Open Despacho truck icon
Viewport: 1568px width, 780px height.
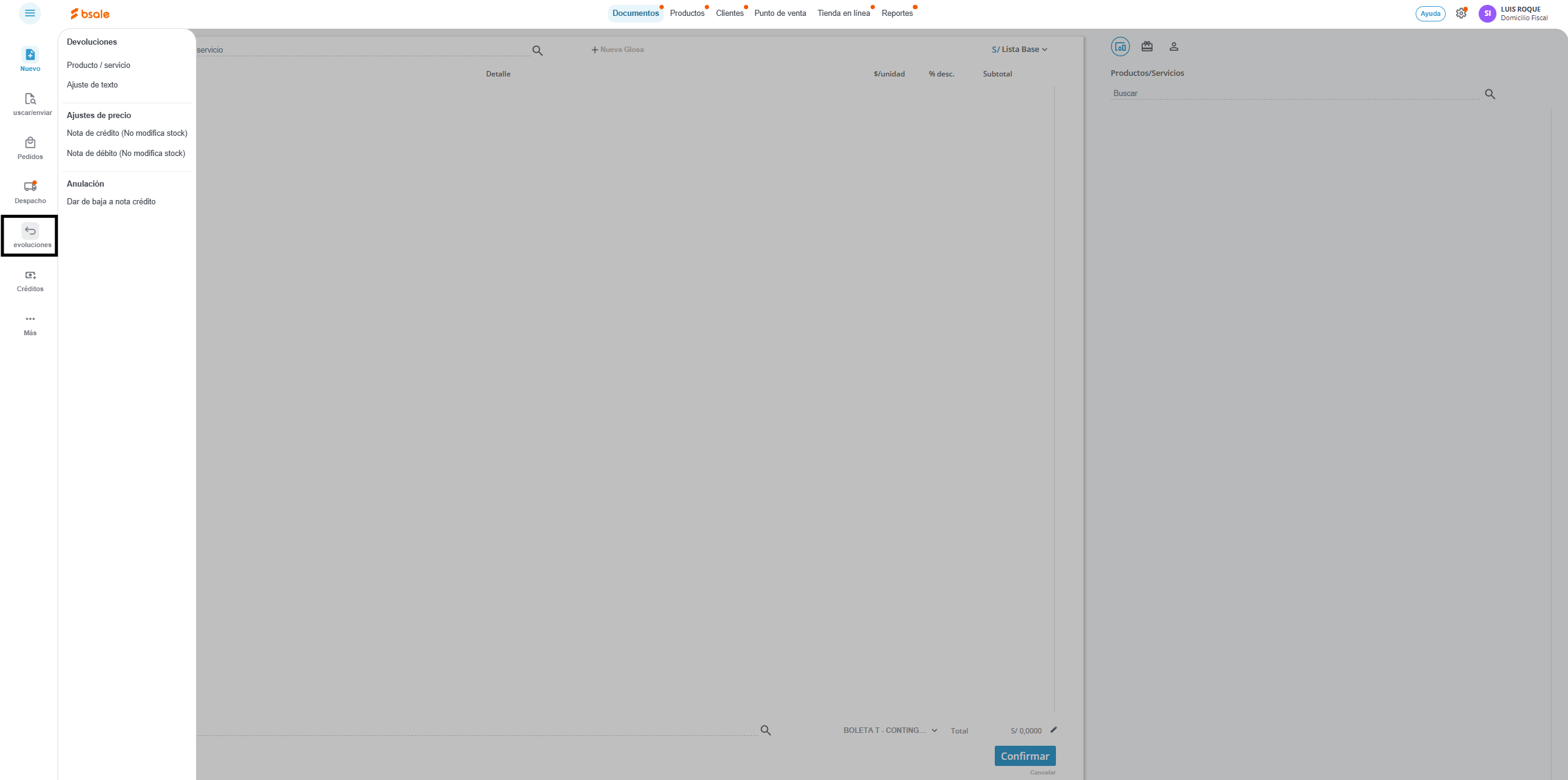click(30, 187)
